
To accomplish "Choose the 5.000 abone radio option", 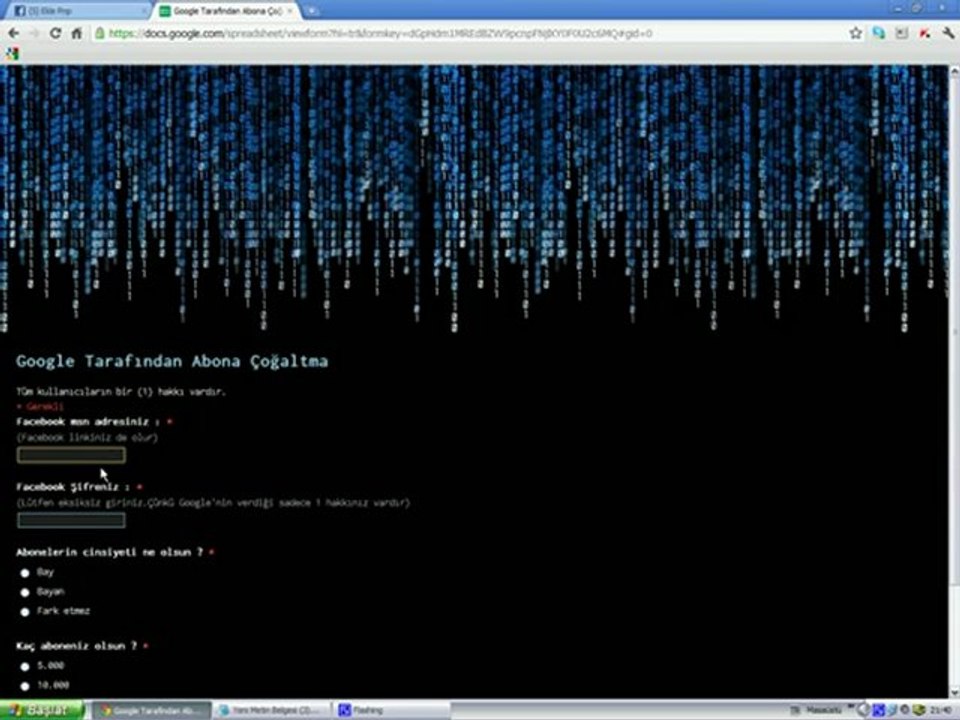I will coord(24,666).
